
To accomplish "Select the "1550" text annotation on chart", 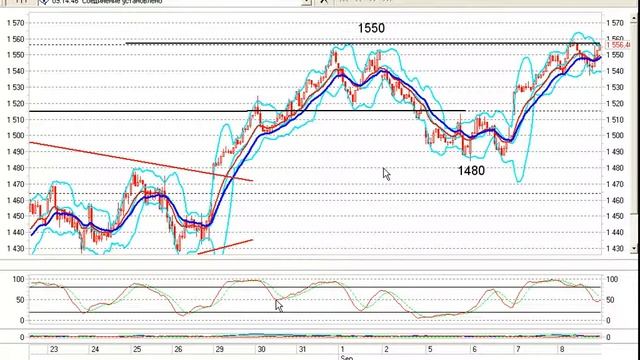I will [x=371, y=28].
